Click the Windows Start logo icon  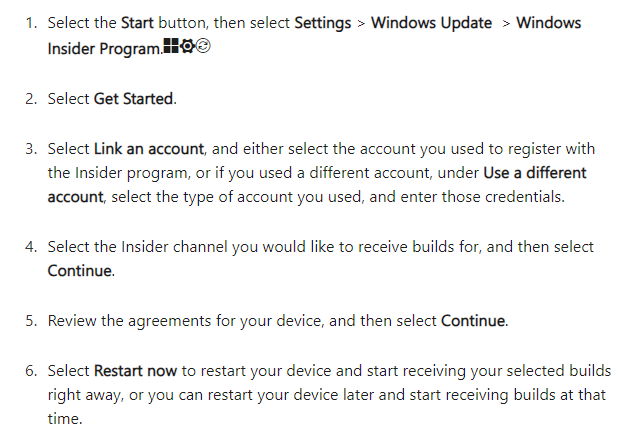[x=171, y=46]
